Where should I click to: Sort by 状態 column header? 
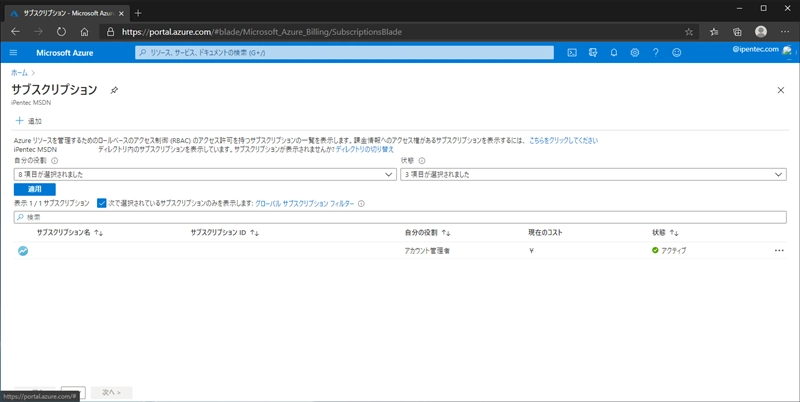click(665, 233)
